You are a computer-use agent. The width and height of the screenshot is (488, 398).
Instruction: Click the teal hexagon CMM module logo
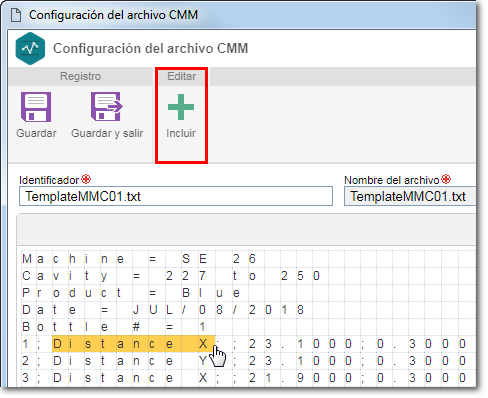click(x=30, y=48)
